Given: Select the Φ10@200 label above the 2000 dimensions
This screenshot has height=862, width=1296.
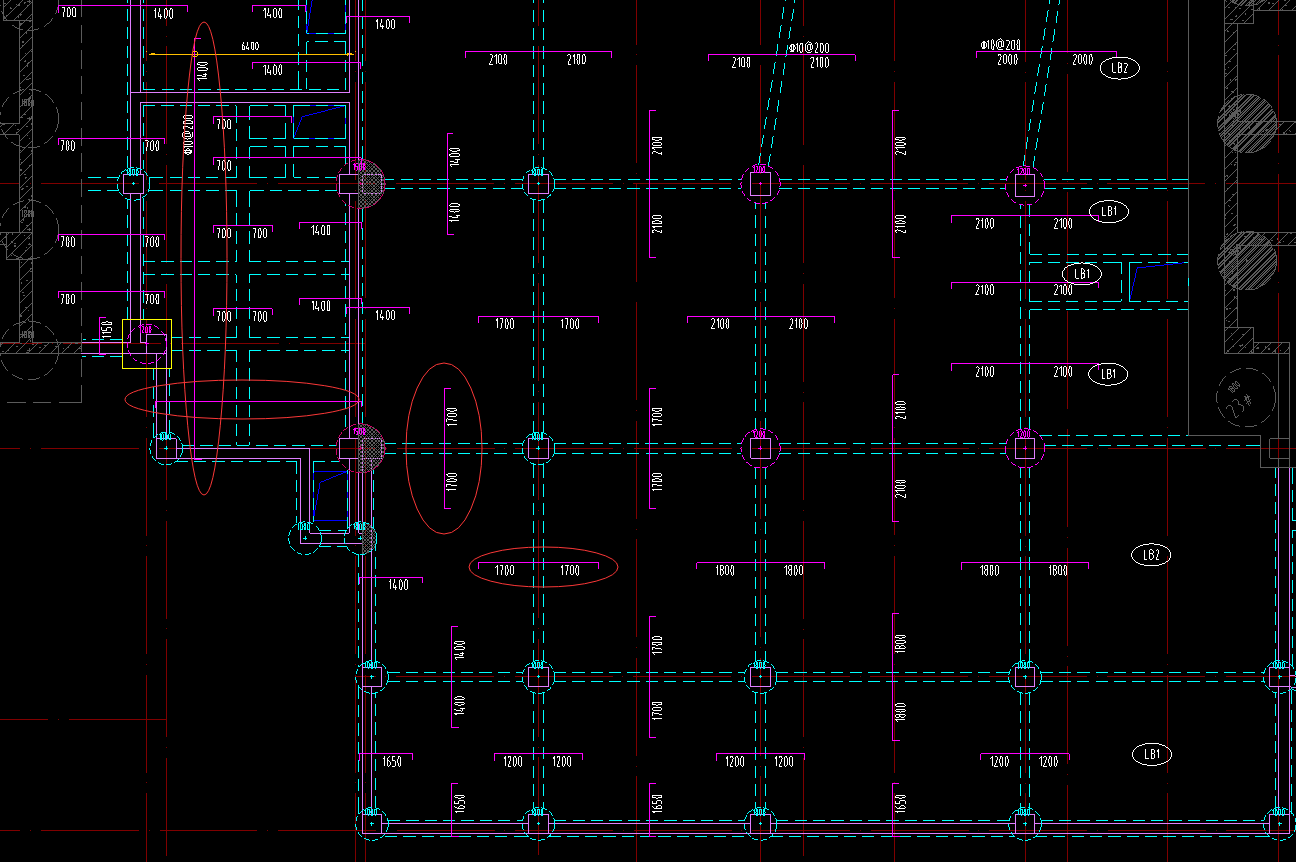Looking at the screenshot, I should click(1001, 46).
